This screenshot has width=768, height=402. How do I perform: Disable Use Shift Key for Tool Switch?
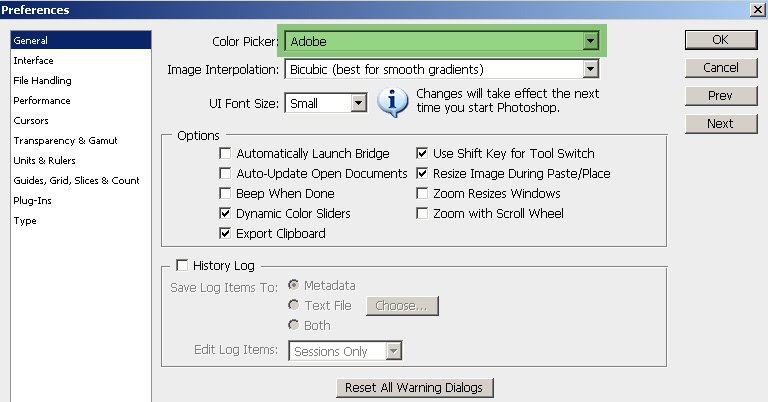click(423, 154)
